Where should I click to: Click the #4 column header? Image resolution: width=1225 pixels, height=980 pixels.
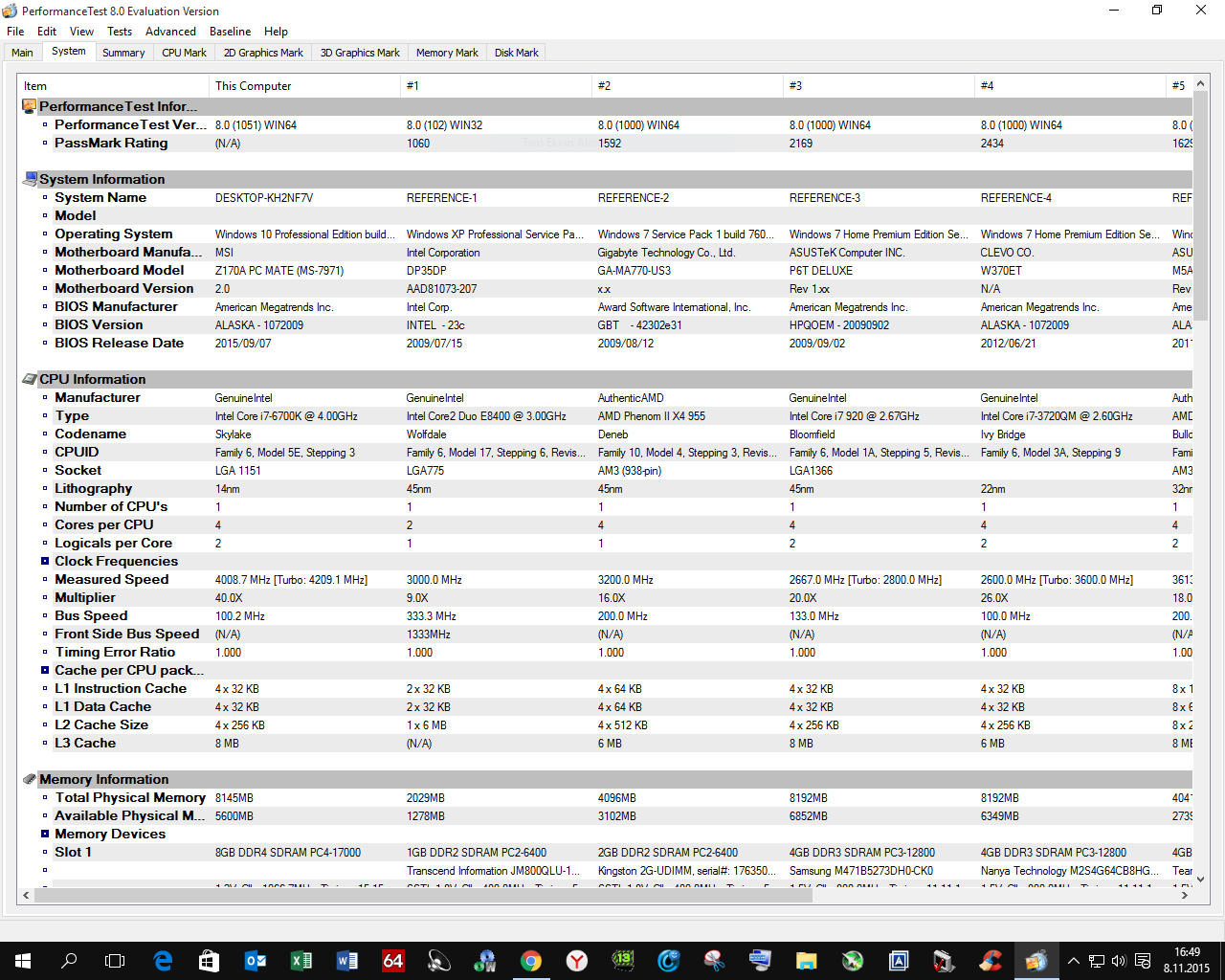click(x=1071, y=85)
